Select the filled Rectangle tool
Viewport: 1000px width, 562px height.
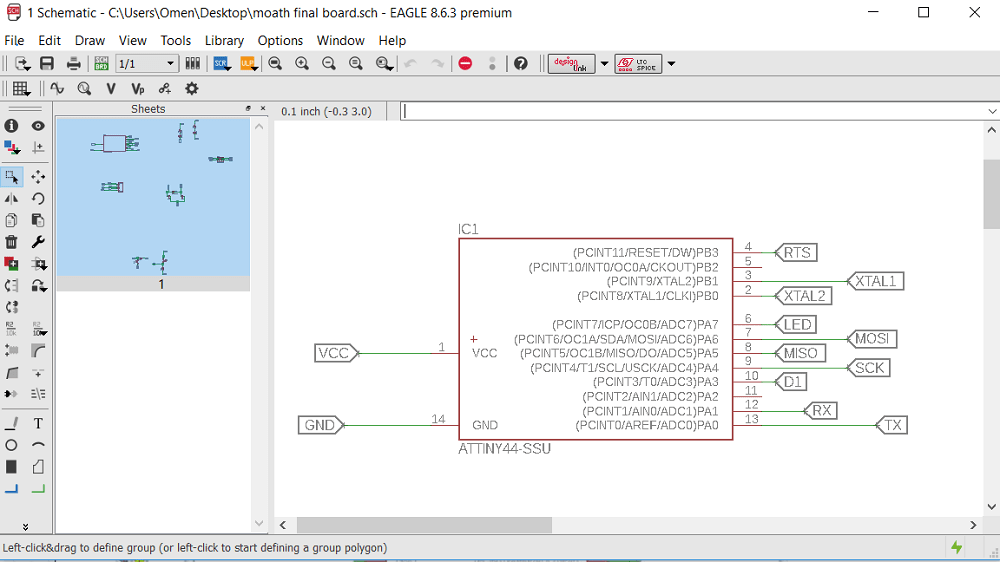click(11, 467)
